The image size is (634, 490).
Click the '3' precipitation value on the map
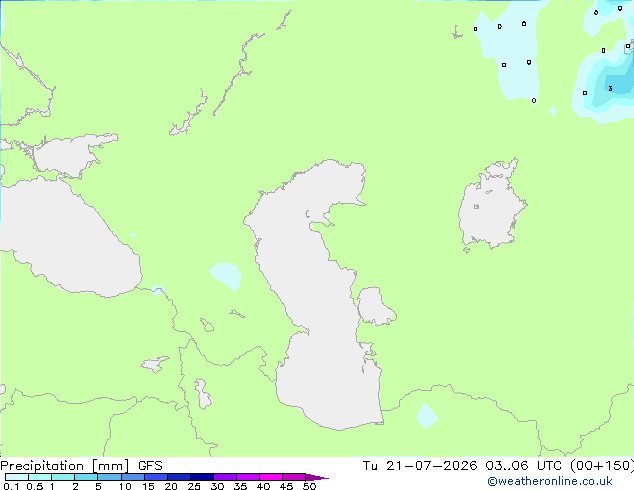click(610, 89)
